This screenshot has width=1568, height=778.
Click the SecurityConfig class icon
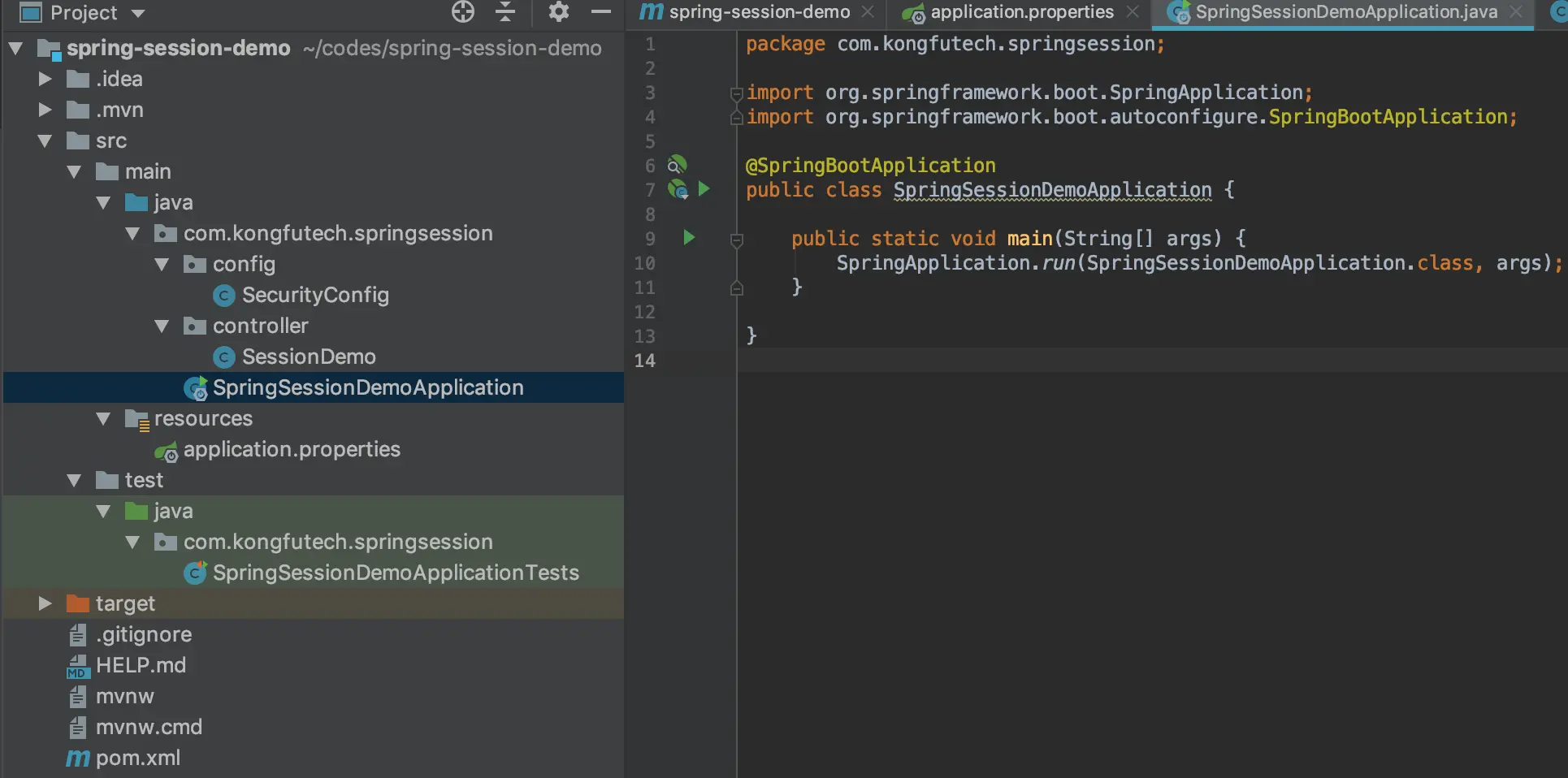point(224,296)
